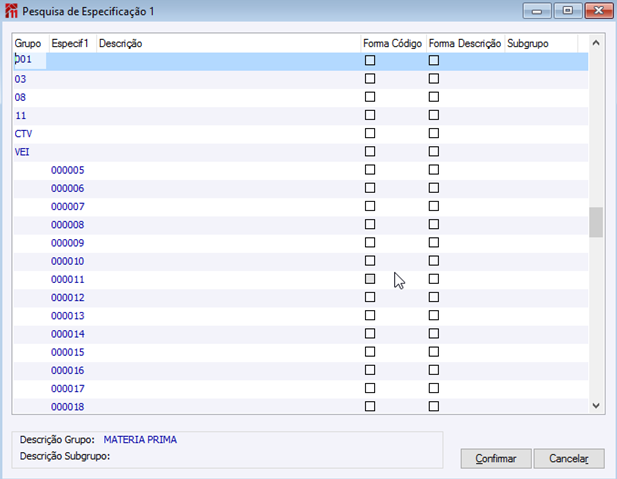Viewport: 617px width, 479px height.
Task: Enable Forma Código for 000014
Action: coord(370,333)
